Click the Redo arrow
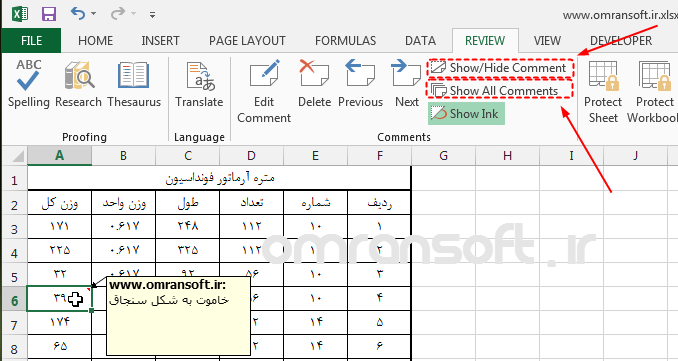The width and height of the screenshot is (678, 361). (118, 14)
